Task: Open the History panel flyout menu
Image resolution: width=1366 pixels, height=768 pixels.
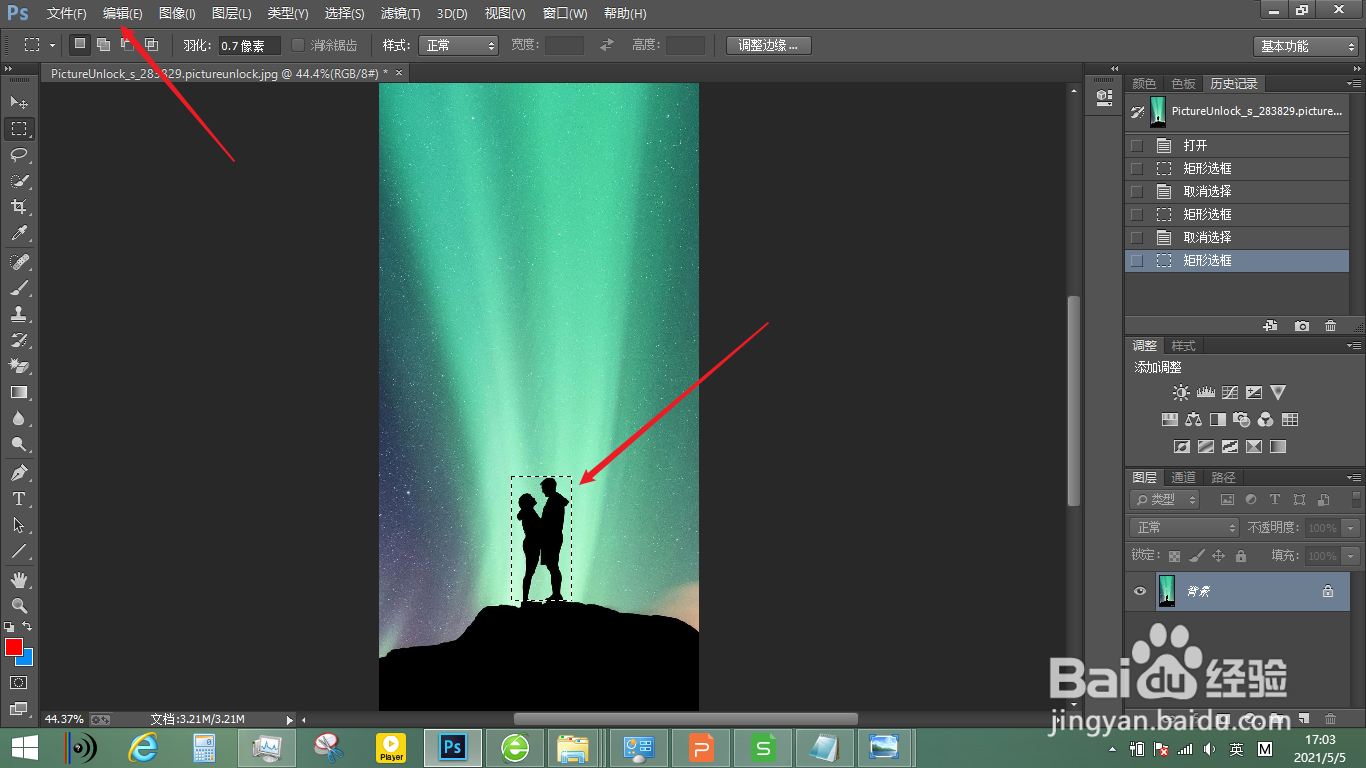Action: pyautogui.click(x=1354, y=84)
